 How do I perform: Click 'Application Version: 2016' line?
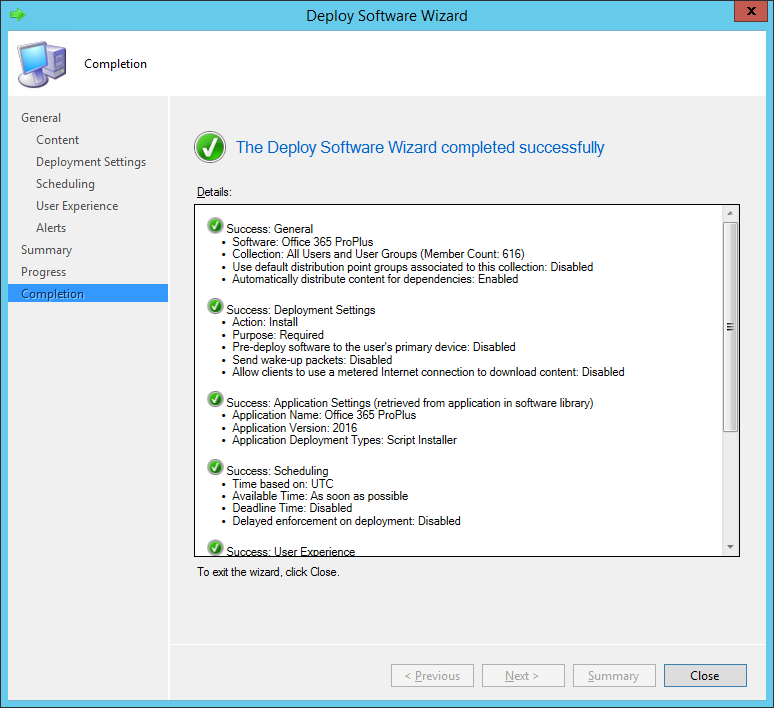click(x=295, y=428)
